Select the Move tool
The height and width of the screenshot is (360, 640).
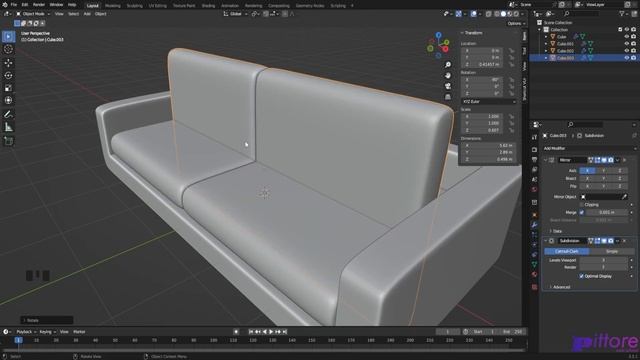click(x=8, y=63)
